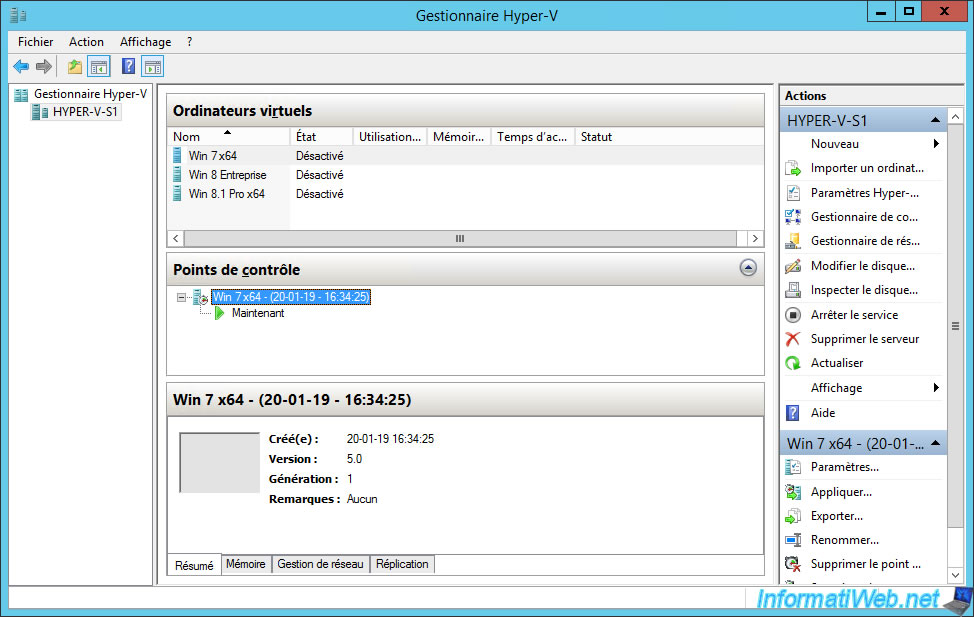Switch to the Réplication tab

[x=402, y=564]
